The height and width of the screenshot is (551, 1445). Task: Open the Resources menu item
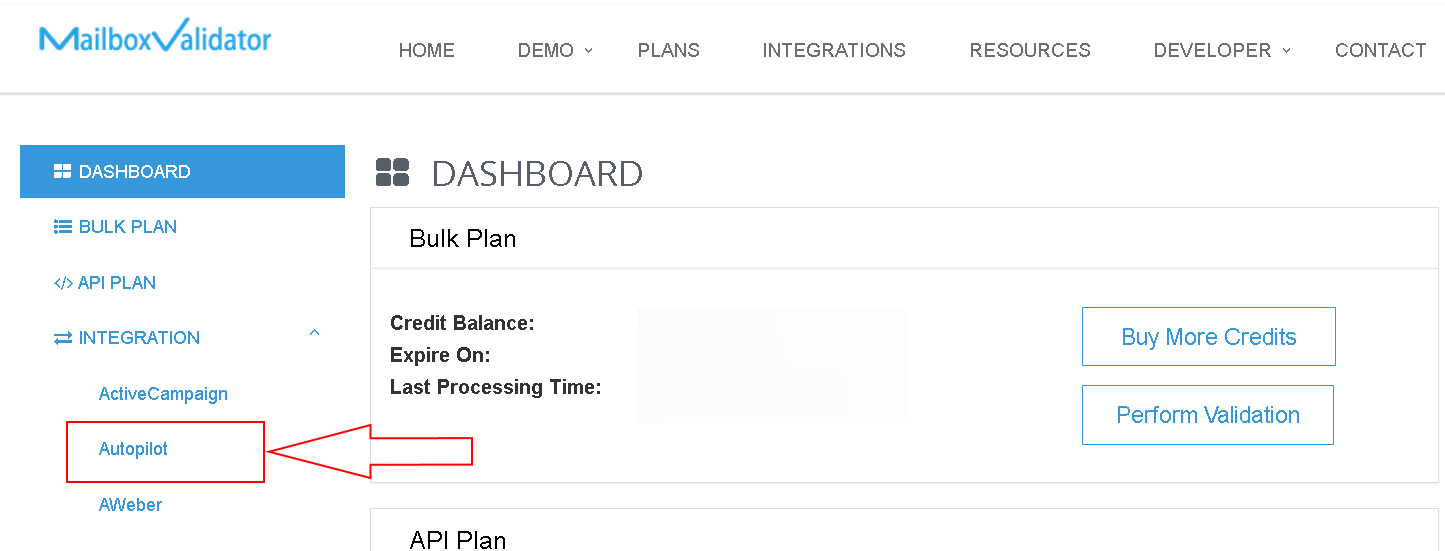[x=1030, y=50]
